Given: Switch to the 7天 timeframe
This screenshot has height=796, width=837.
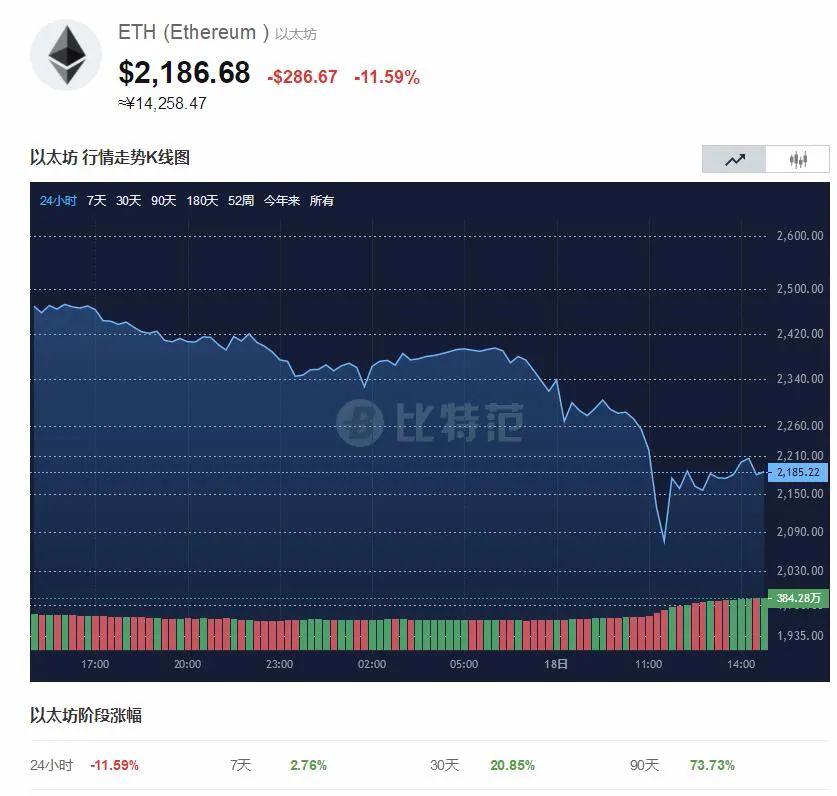Looking at the screenshot, I should [x=96, y=201].
